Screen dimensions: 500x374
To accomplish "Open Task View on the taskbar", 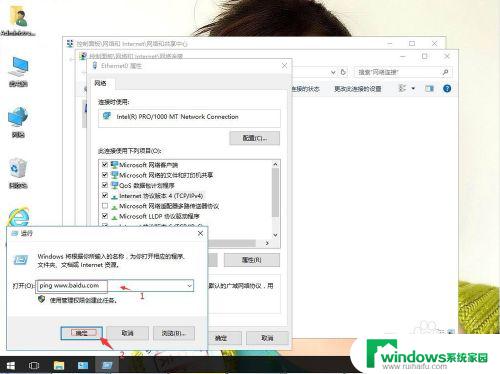I will [x=34, y=366].
